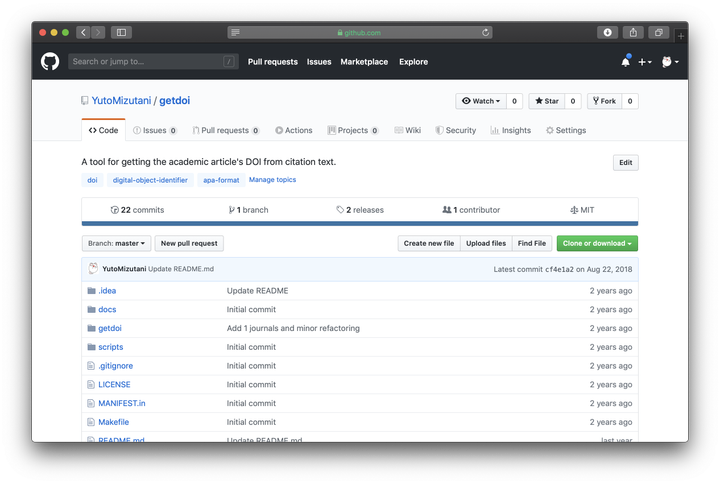
Task: Switch to the Settings tab
Action: [x=566, y=130]
